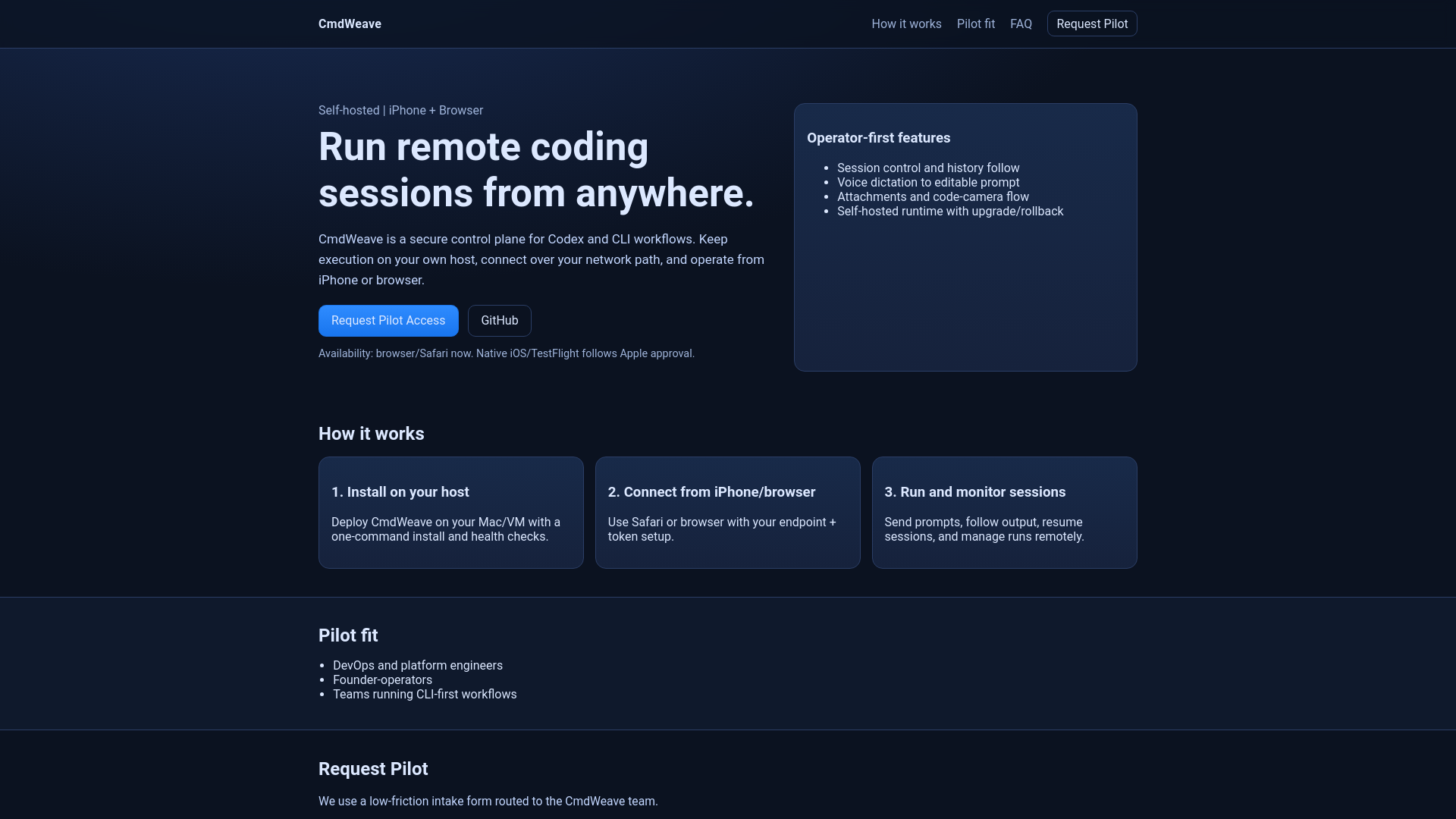Select DevOps and platform engineers item
The image size is (1456, 819).
pos(418,665)
